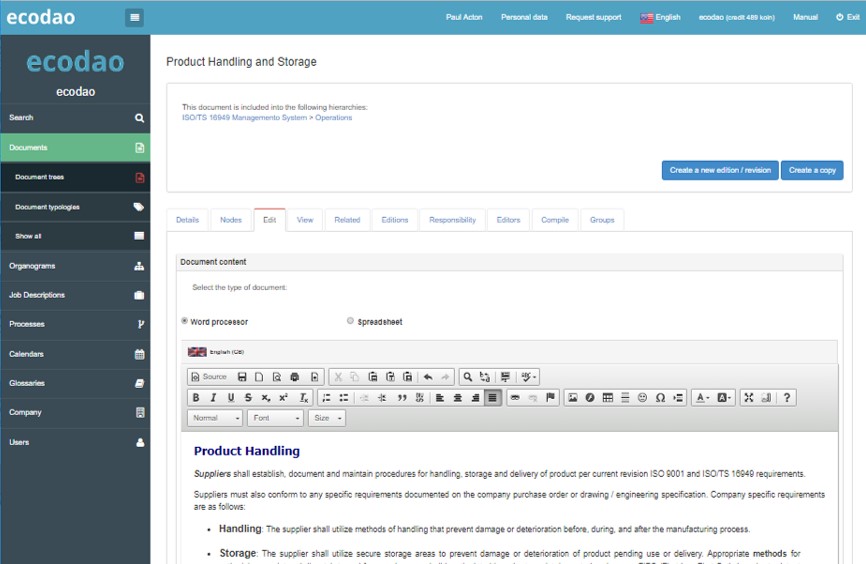
Task: Select all content in the editor
Action: pos(505,377)
